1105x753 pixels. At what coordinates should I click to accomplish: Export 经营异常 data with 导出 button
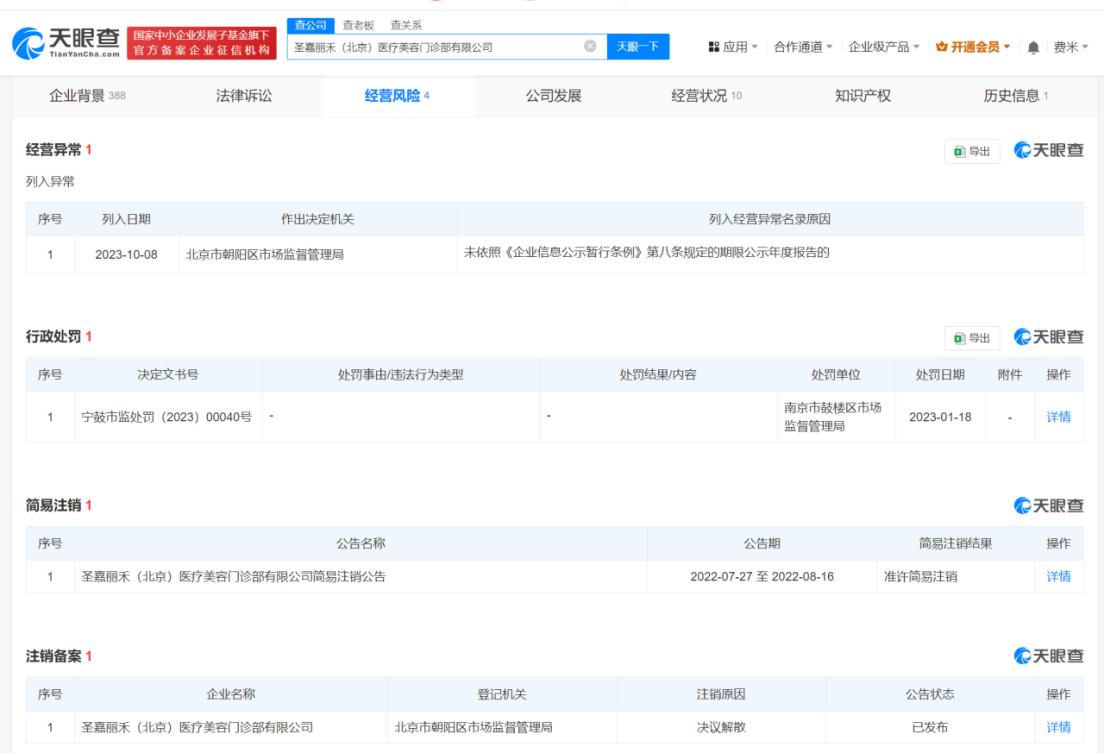(x=972, y=151)
